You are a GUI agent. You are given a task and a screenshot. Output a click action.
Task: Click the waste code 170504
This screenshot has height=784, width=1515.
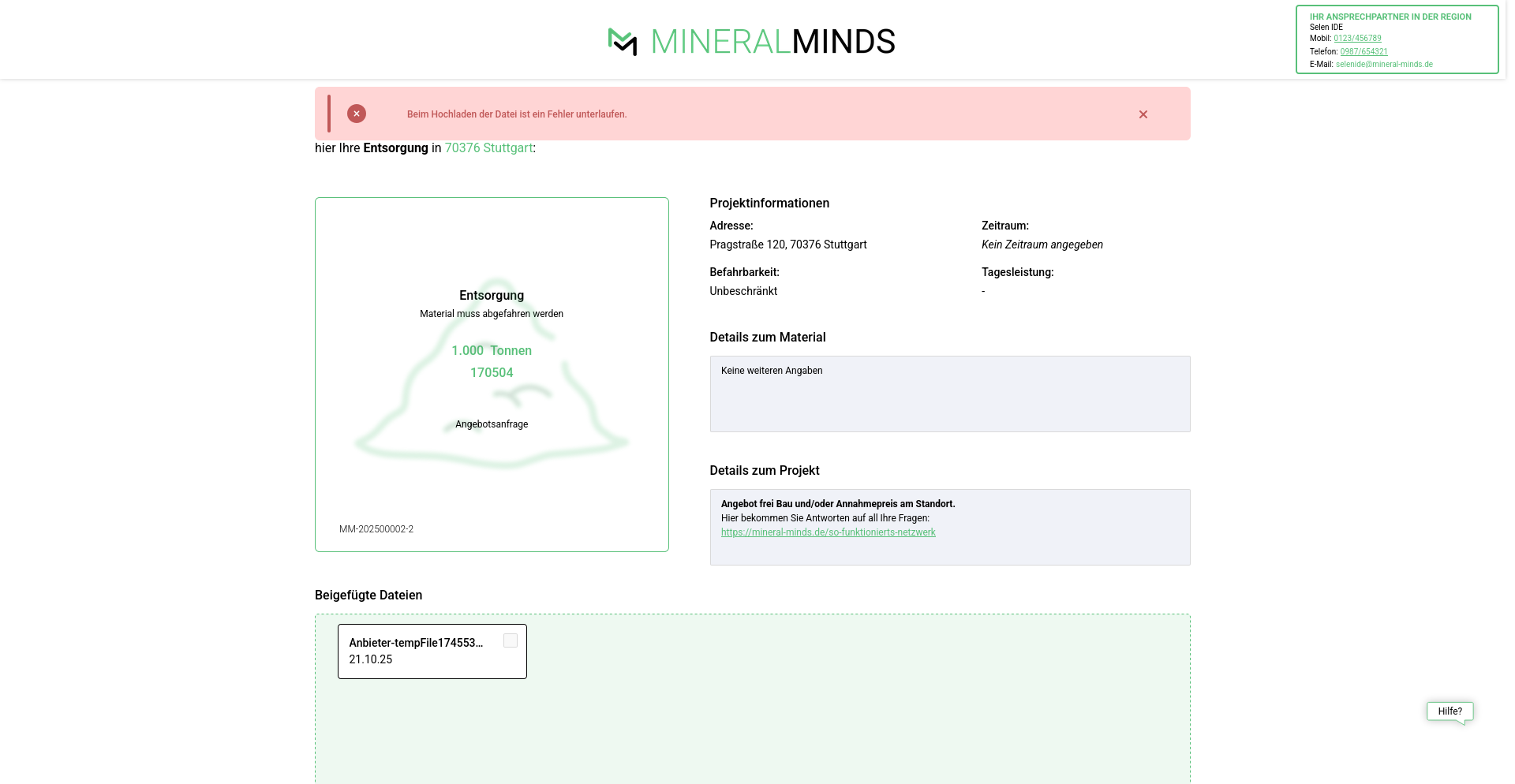(x=492, y=373)
